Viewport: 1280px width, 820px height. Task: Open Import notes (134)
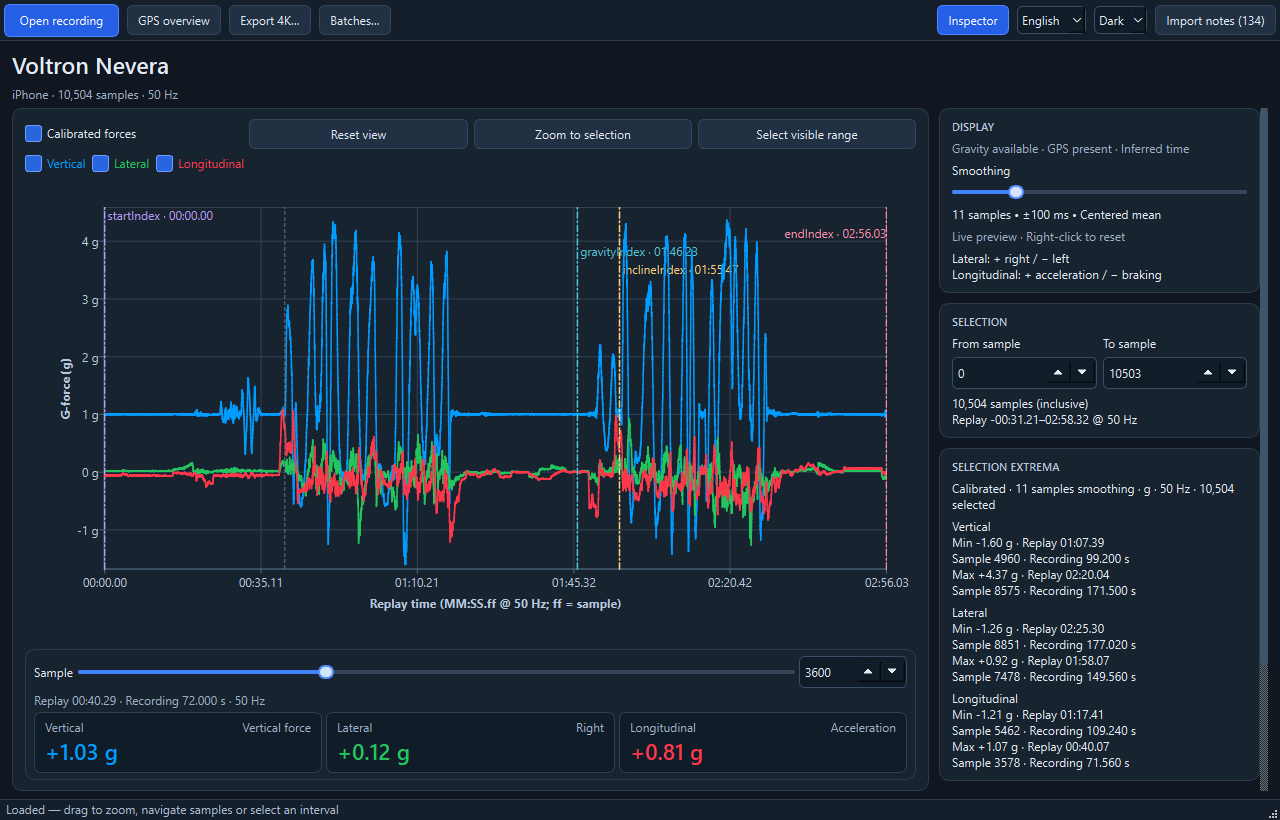(x=1215, y=21)
